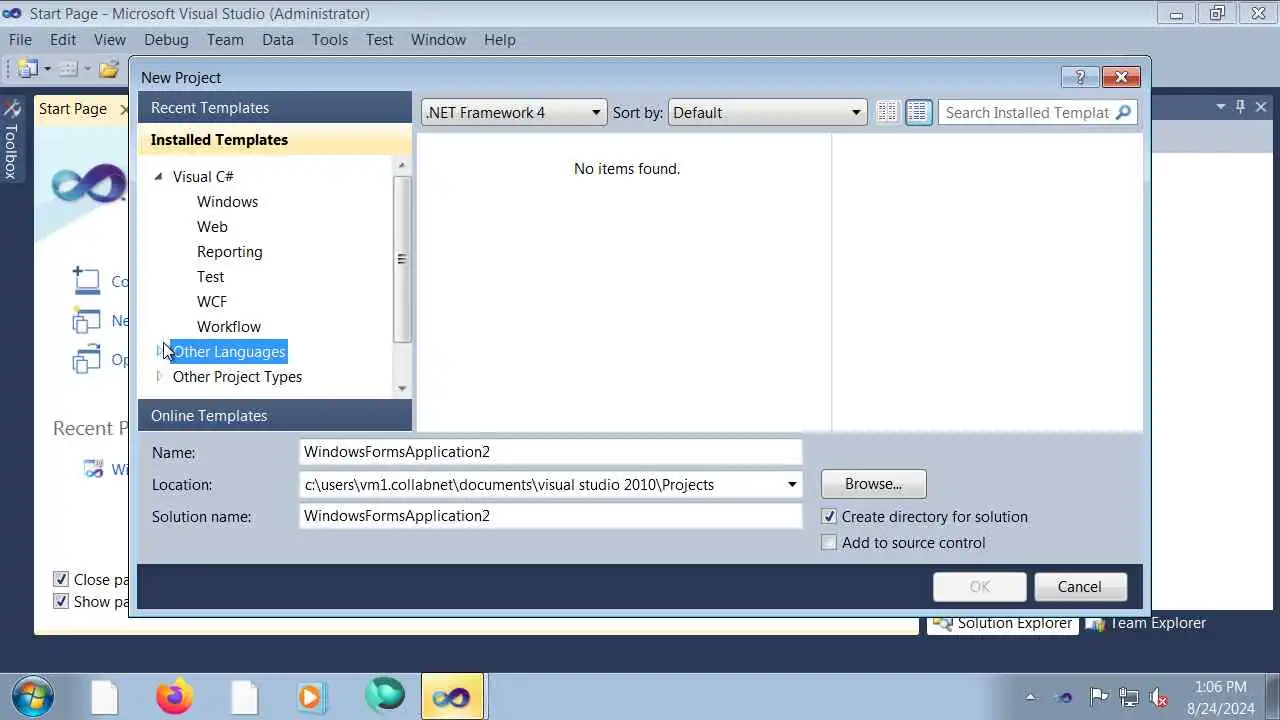Click Team Explorer tab icon
The height and width of the screenshot is (720, 1280).
coord(1096,623)
